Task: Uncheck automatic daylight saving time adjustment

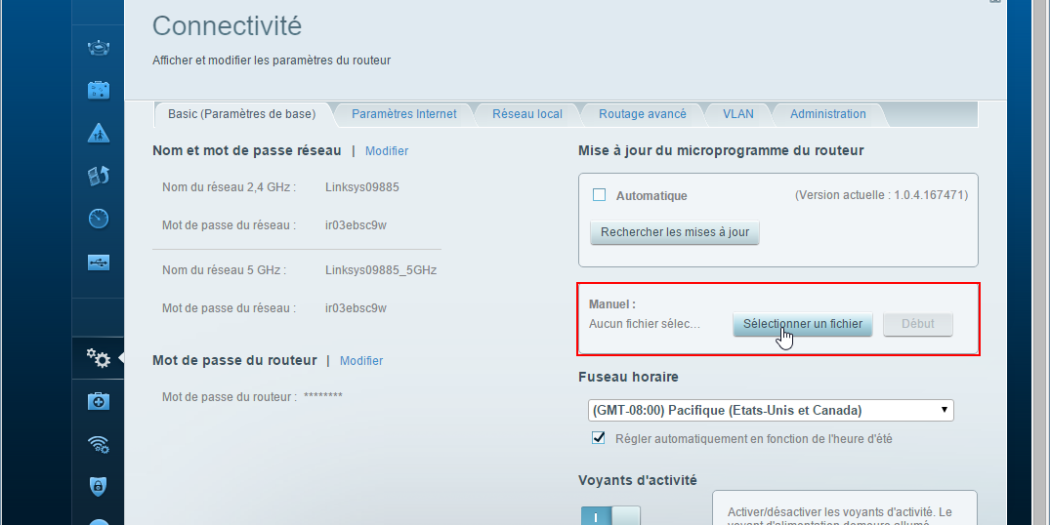Action: pos(600,438)
